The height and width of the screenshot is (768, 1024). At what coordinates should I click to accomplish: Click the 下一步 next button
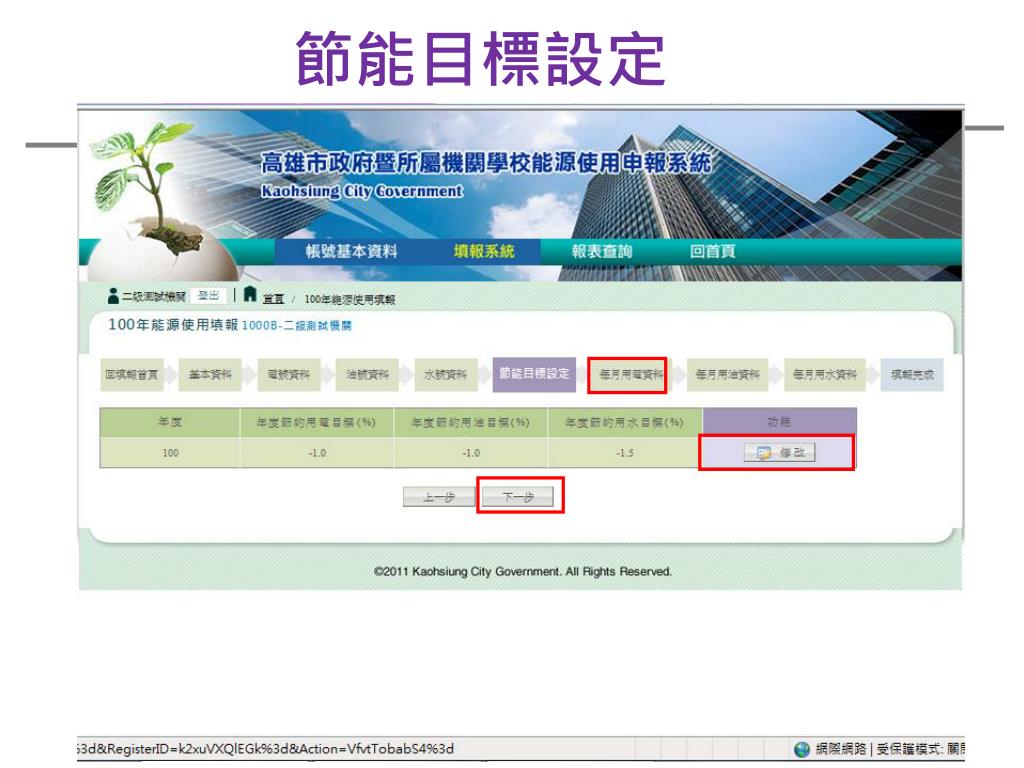pos(518,497)
